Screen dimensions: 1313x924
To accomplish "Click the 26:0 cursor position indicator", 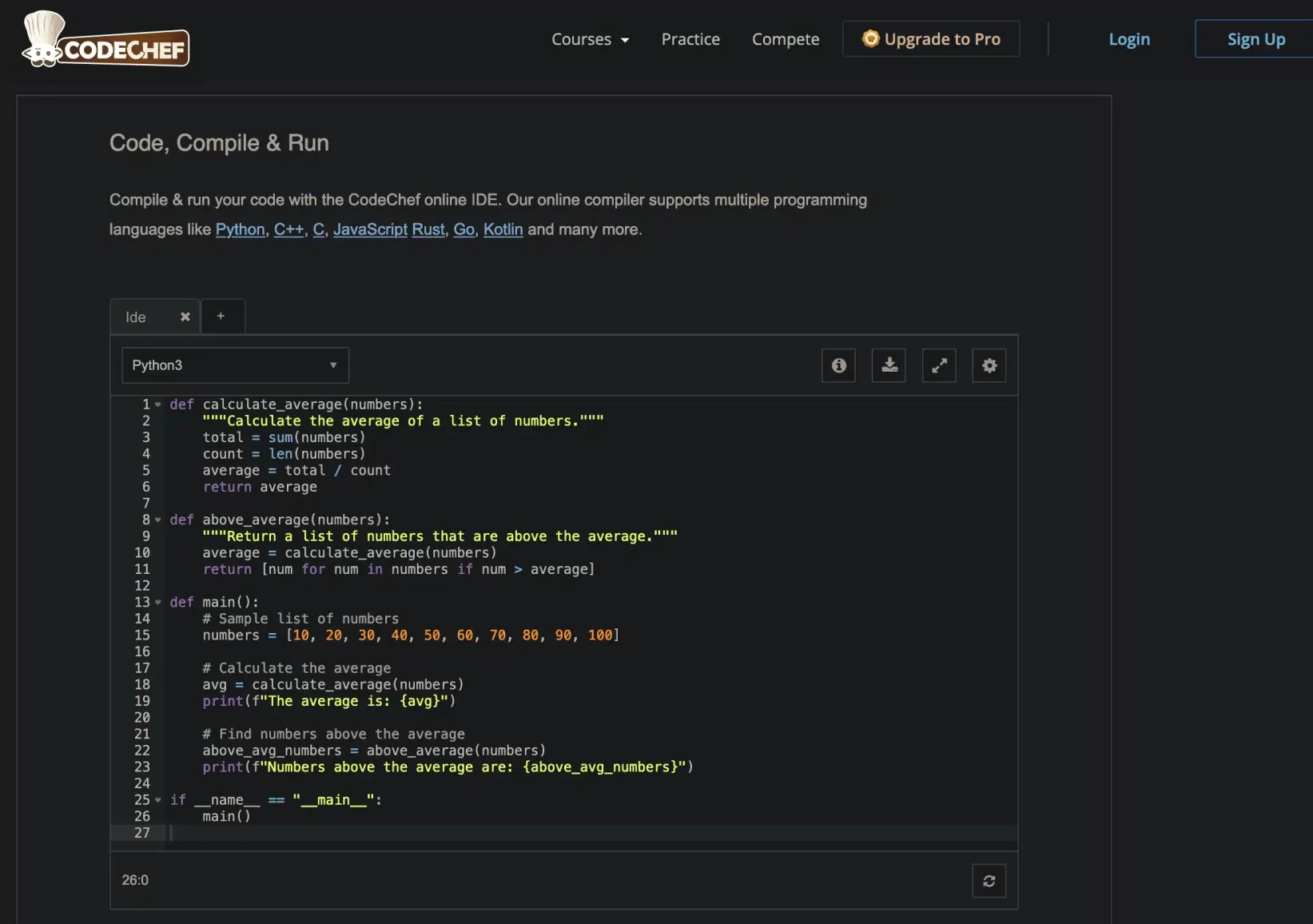I will (135, 880).
